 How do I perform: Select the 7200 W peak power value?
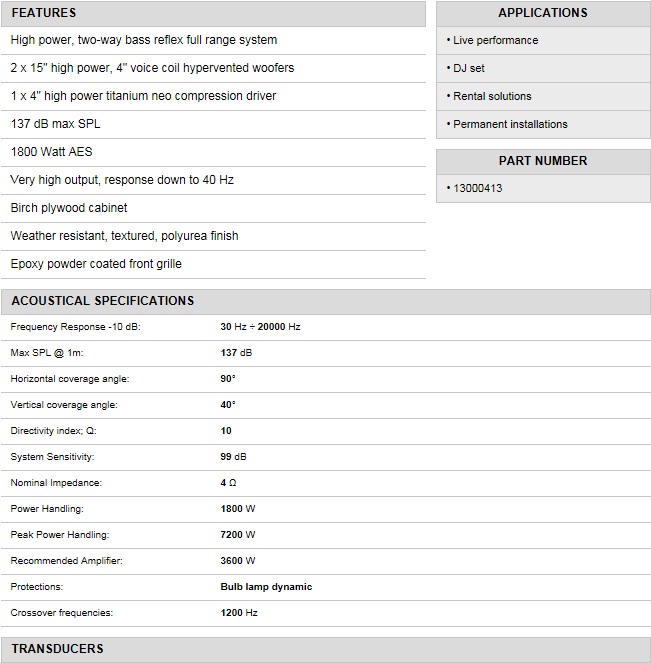coord(238,535)
